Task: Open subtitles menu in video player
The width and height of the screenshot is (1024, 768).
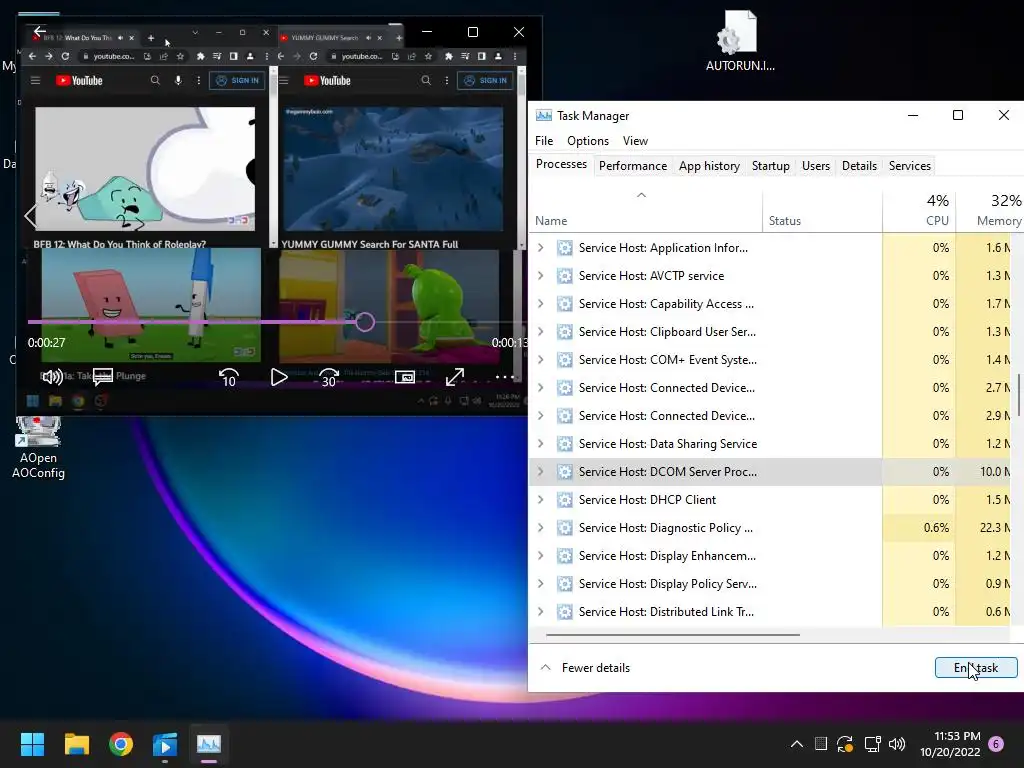Action: tap(103, 377)
